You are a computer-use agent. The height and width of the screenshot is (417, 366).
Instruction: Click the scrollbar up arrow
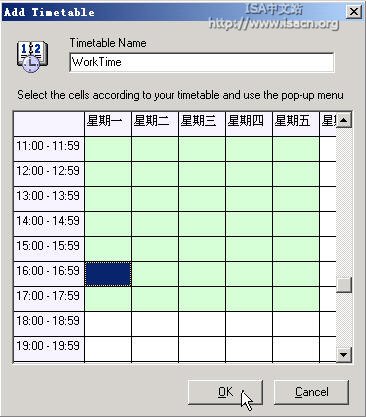click(344, 120)
